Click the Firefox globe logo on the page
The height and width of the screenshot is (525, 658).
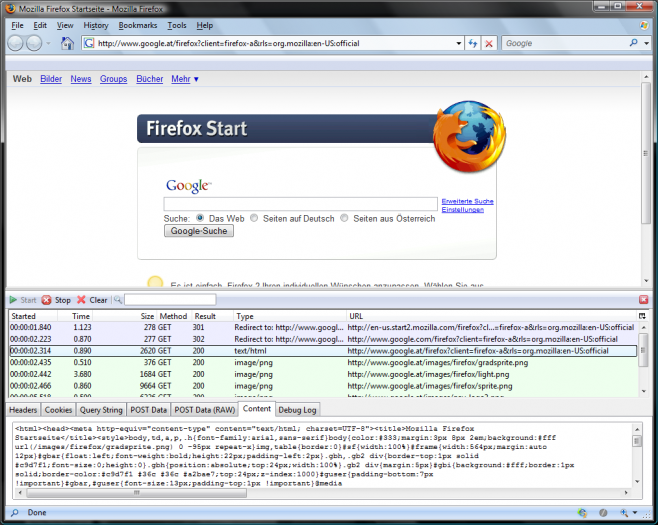point(469,136)
